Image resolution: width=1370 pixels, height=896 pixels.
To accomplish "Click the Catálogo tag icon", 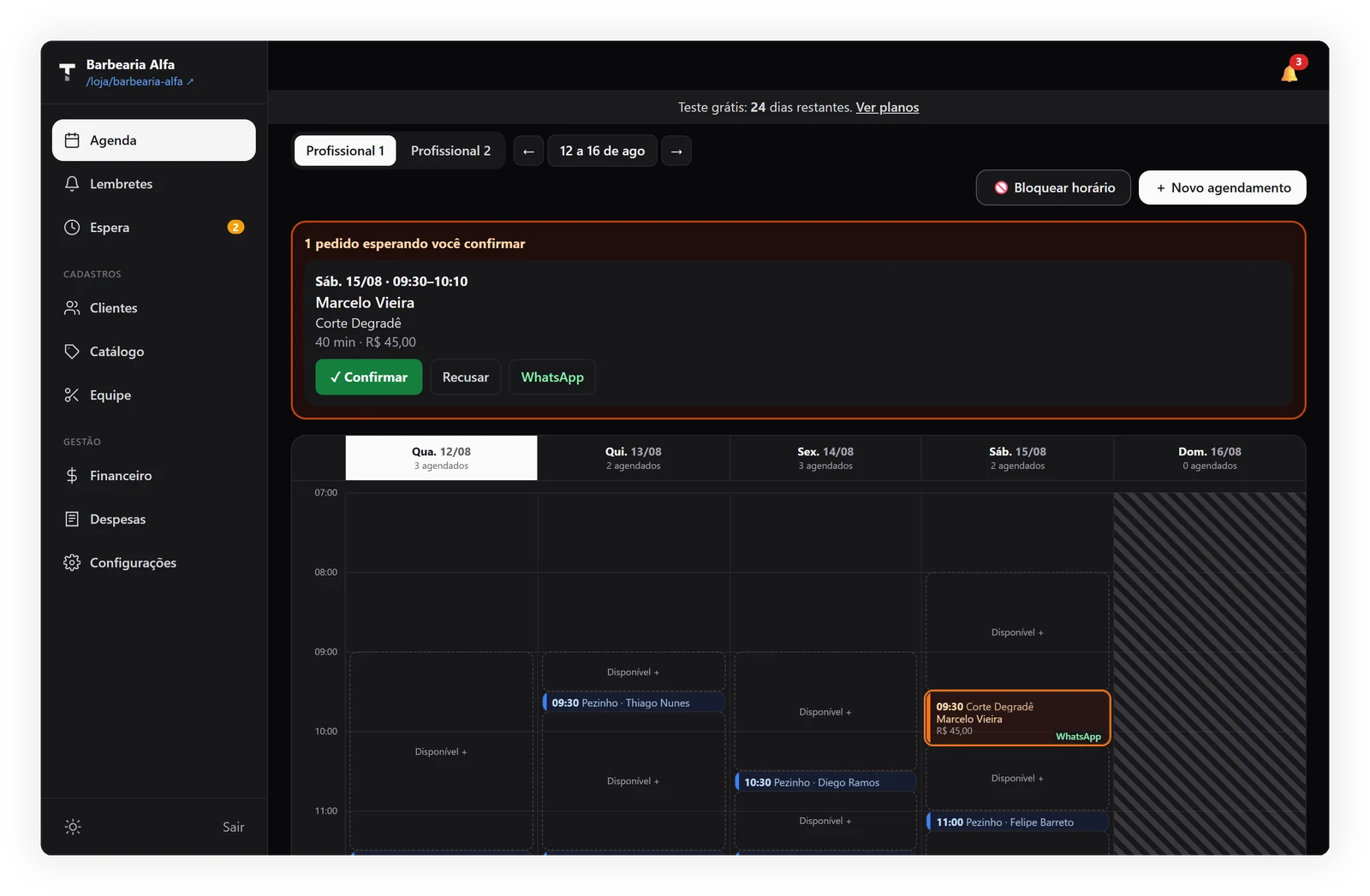I will [x=72, y=351].
